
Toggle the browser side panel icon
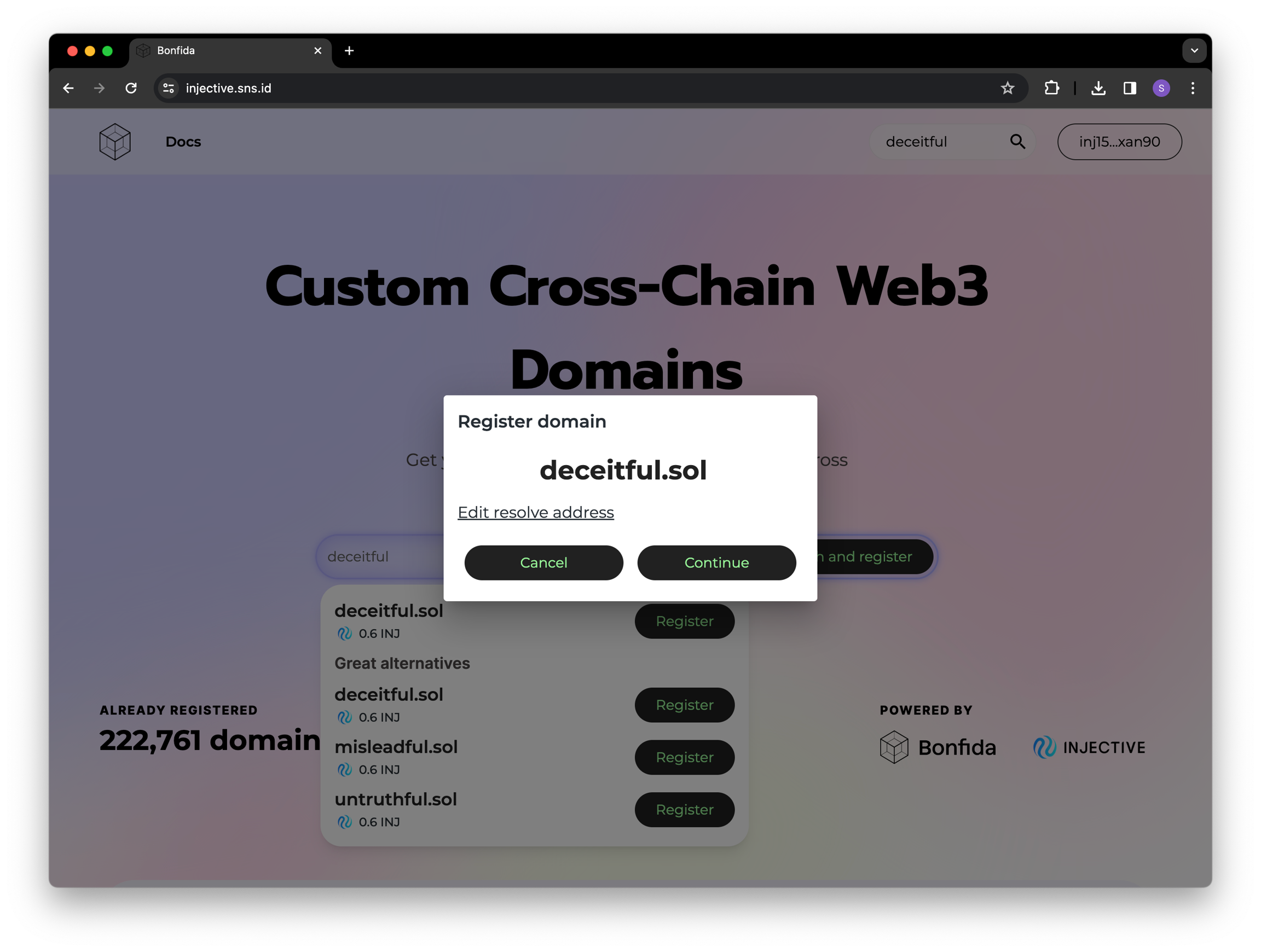click(x=1129, y=88)
